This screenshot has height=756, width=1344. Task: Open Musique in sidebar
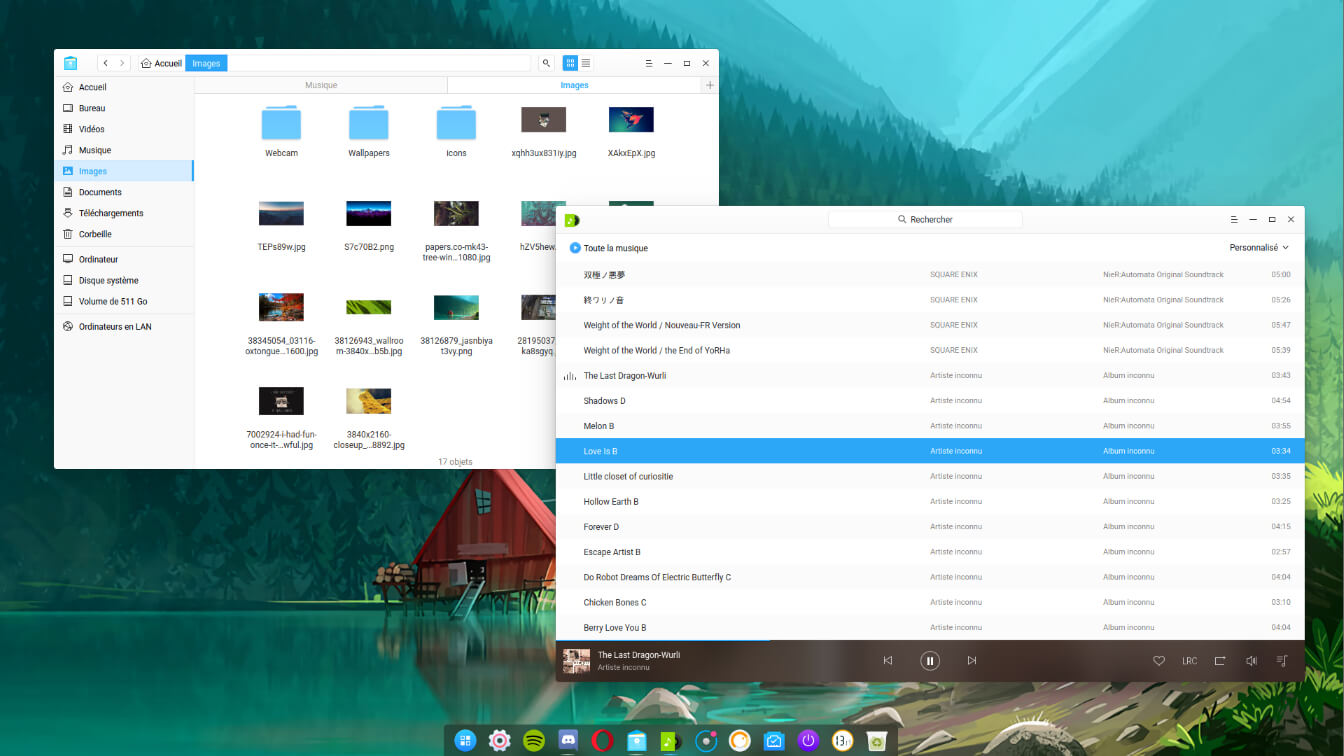pyautogui.click(x=124, y=150)
